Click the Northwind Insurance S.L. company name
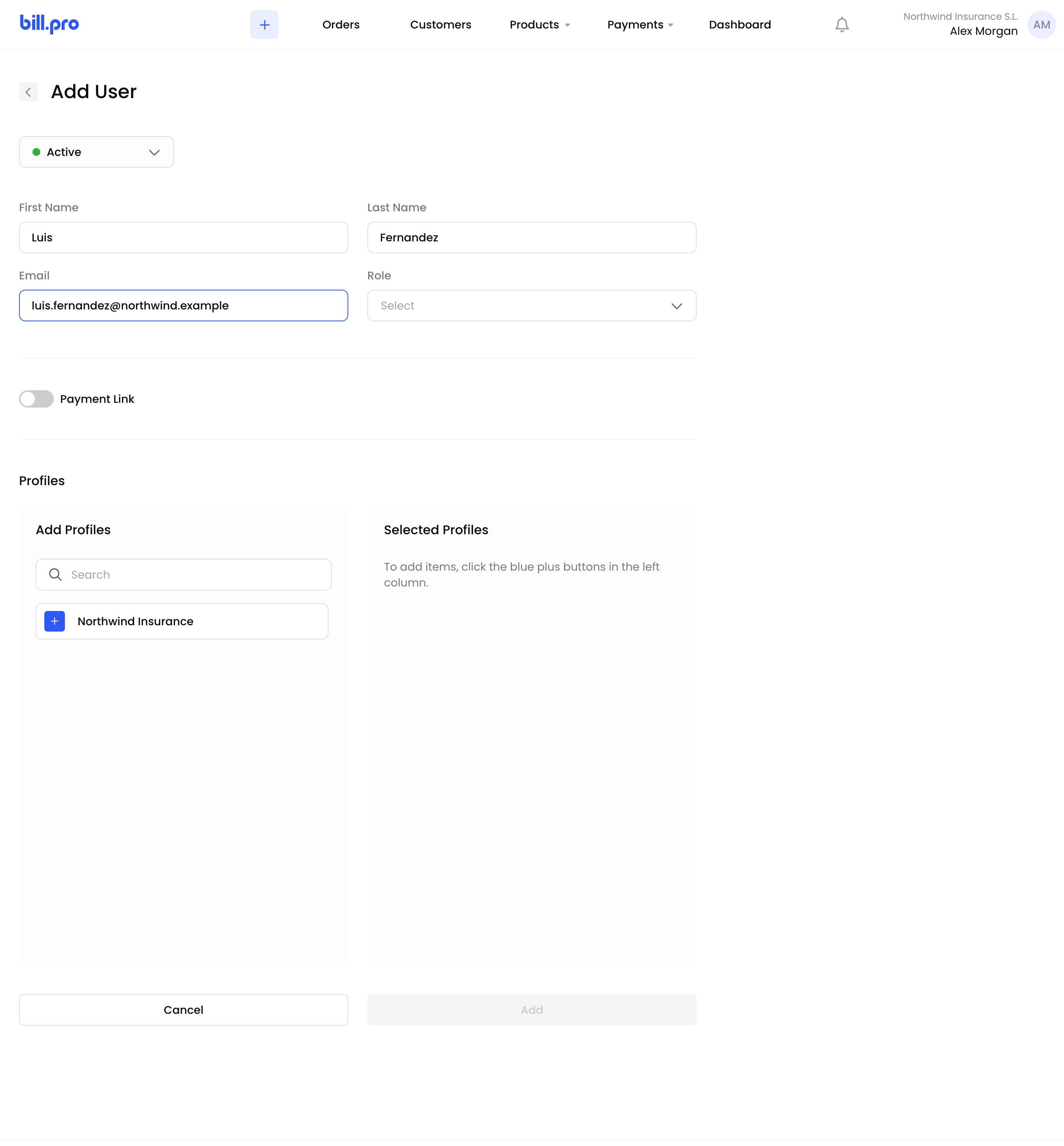This screenshot has height=1146, width=1064. click(960, 17)
